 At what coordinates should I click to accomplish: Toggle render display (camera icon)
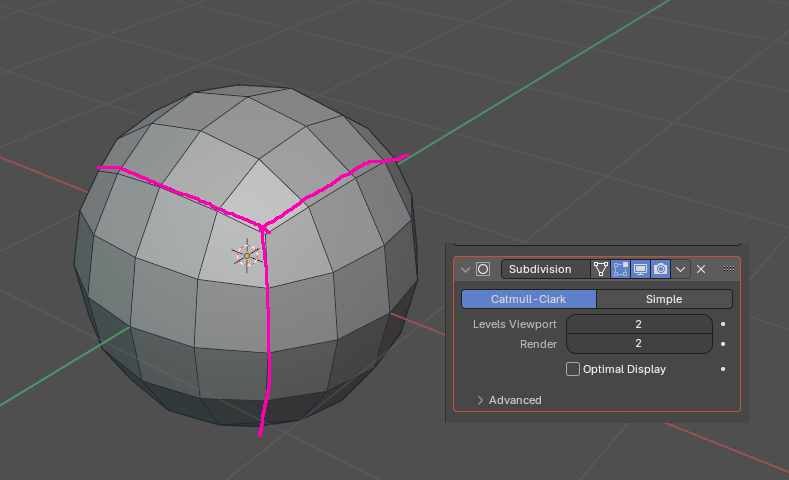(660, 269)
